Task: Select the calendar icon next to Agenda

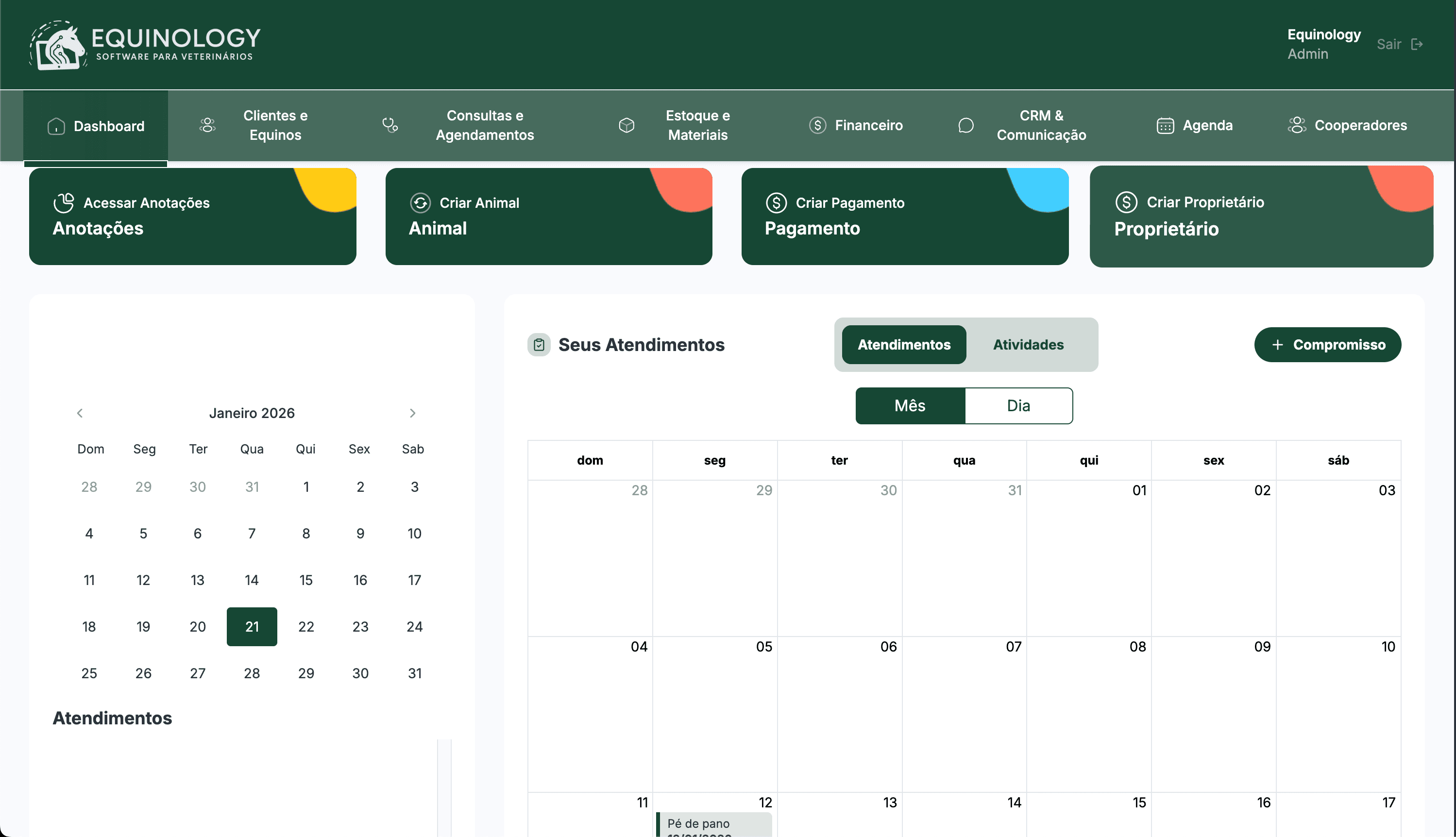Action: (x=1165, y=125)
